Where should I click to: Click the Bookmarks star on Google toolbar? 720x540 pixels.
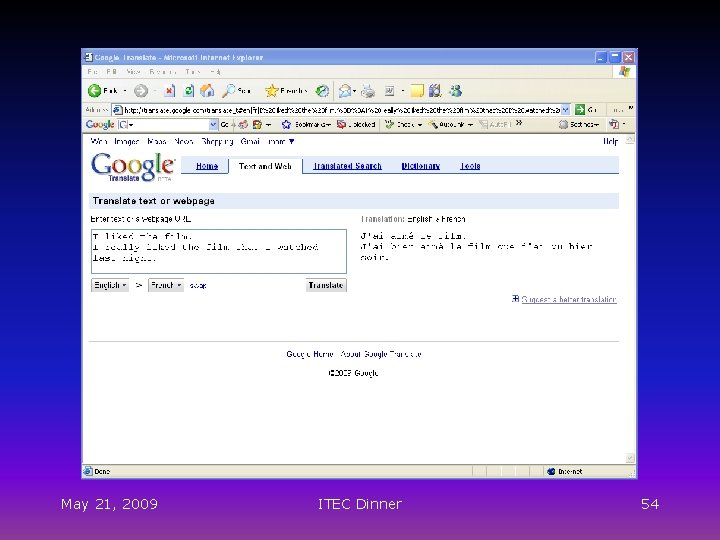click(x=287, y=124)
